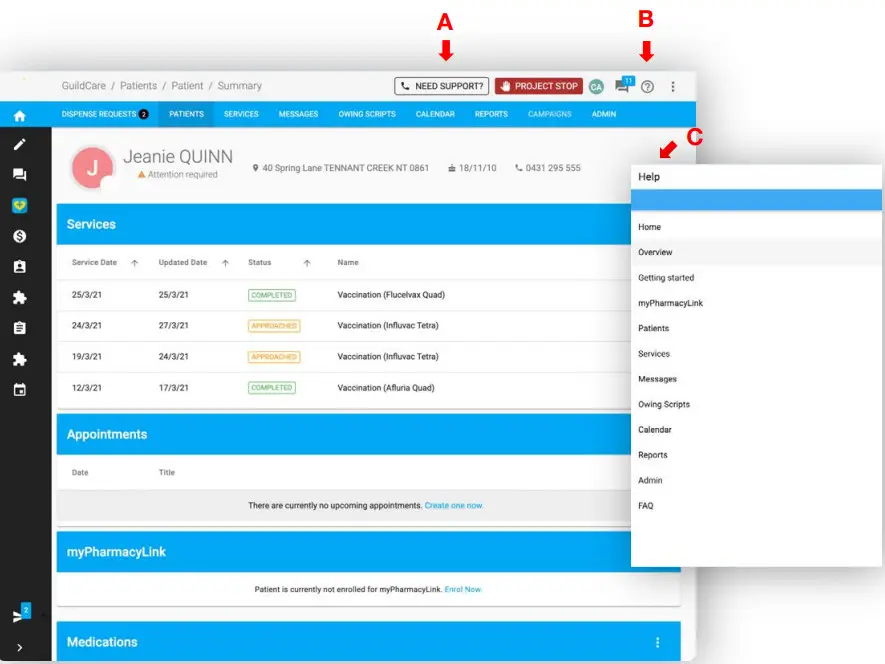
Task: Open the Help question mark icon
Action: [648, 87]
